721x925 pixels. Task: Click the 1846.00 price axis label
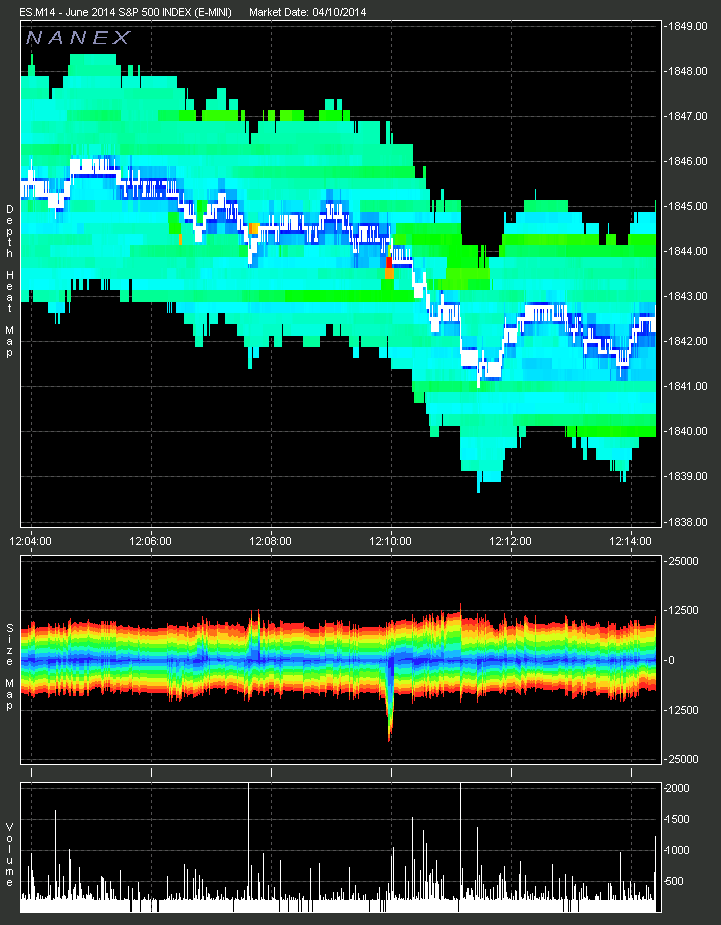(688, 161)
